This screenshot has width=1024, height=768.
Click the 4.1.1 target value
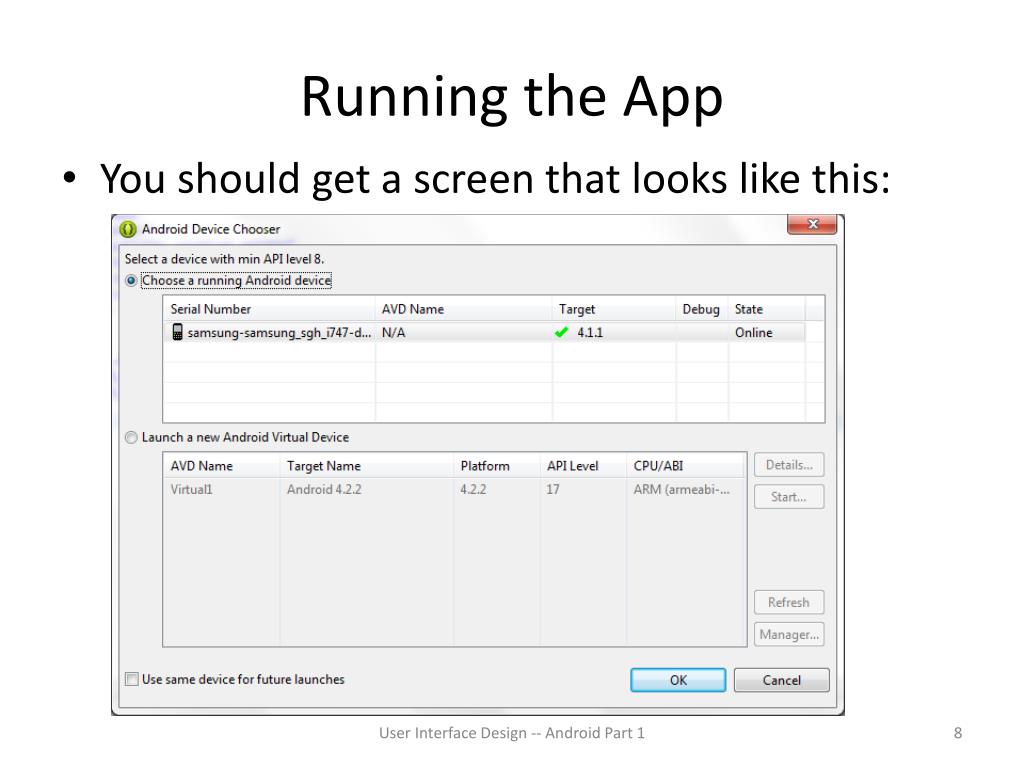coord(590,332)
